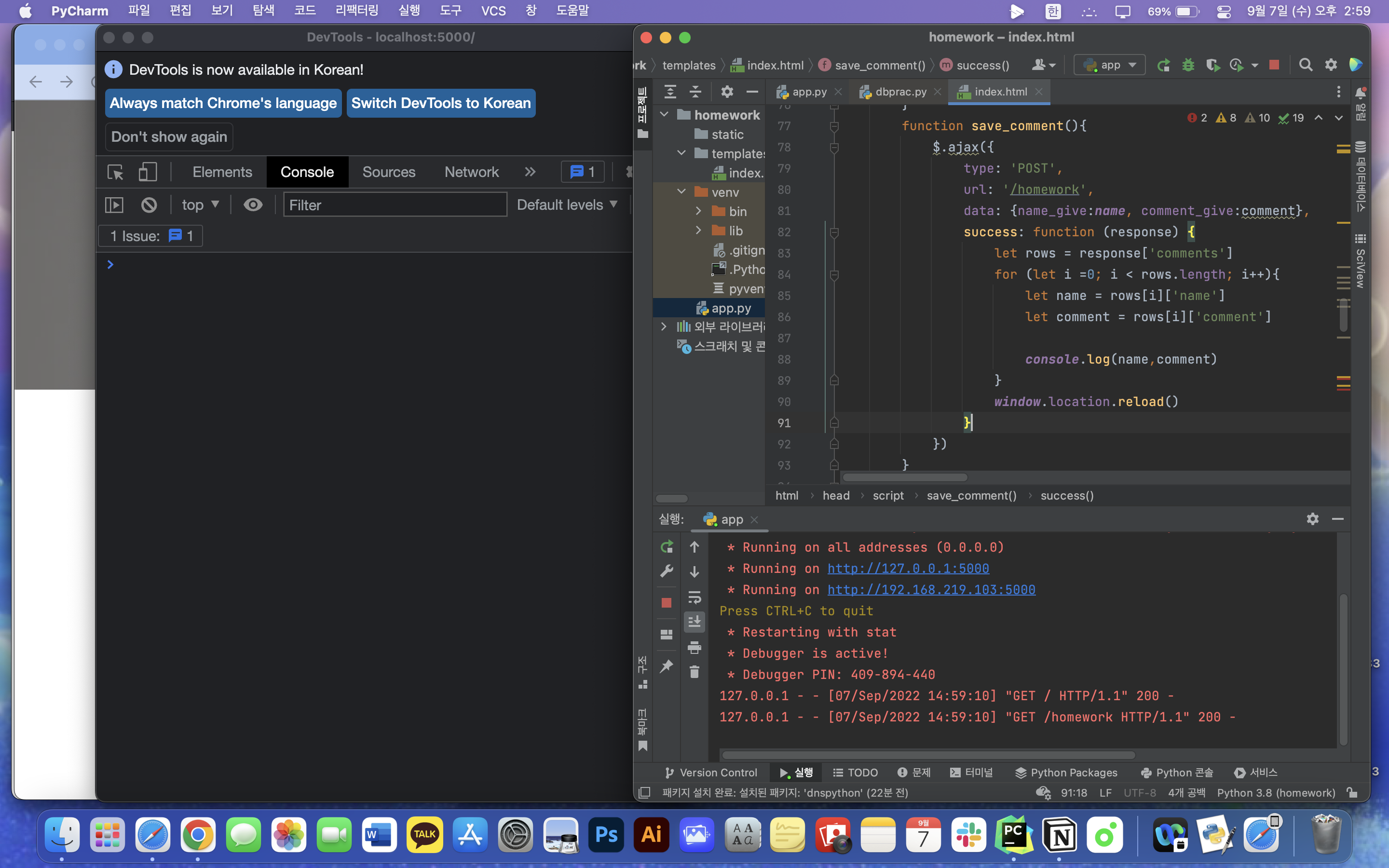Open the issues counter in the DevTools tab bar
This screenshot has height=868, width=1389.
tap(582, 172)
